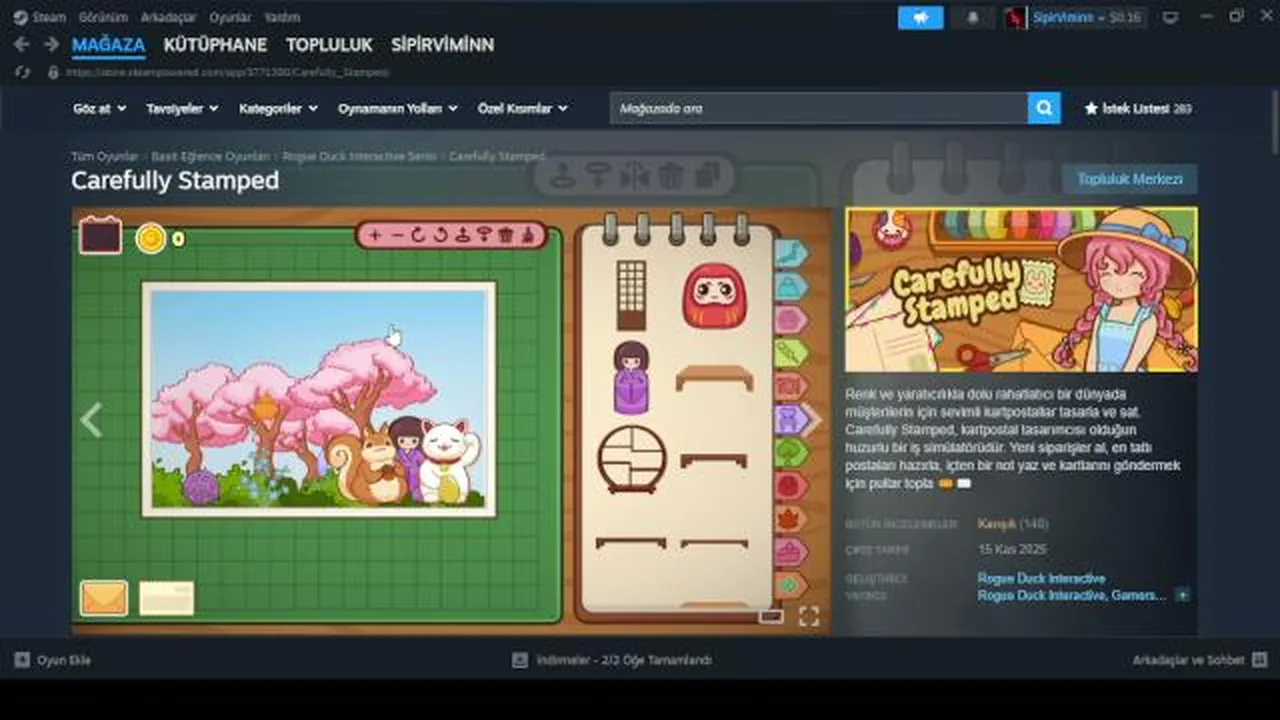
Task: Switch to the KÜTÜPHANE tab
Action: click(x=215, y=45)
